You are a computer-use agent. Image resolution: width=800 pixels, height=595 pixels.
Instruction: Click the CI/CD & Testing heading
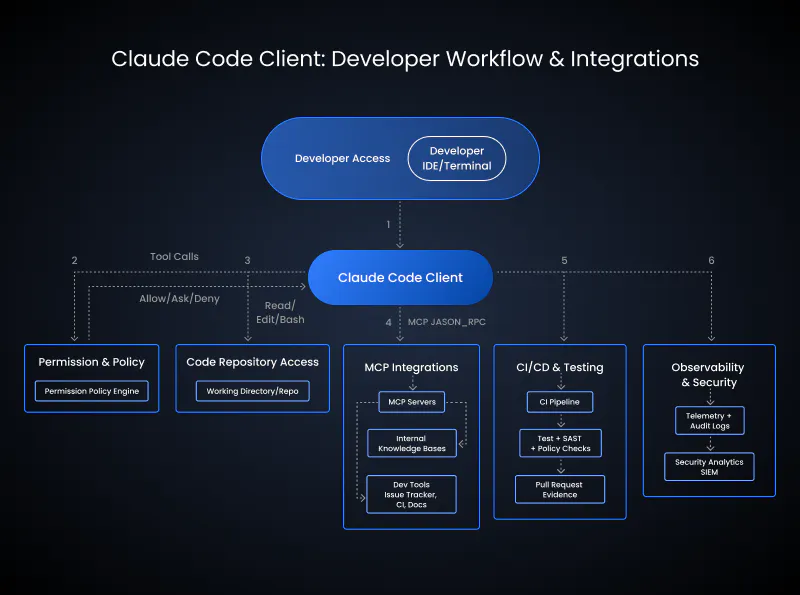click(560, 367)
